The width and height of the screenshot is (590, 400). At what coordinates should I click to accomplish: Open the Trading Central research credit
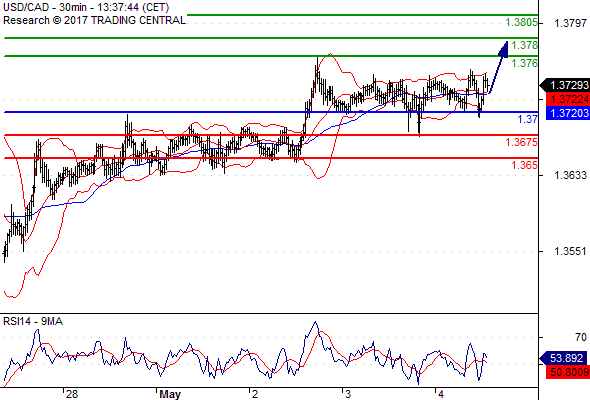point(94,20)
